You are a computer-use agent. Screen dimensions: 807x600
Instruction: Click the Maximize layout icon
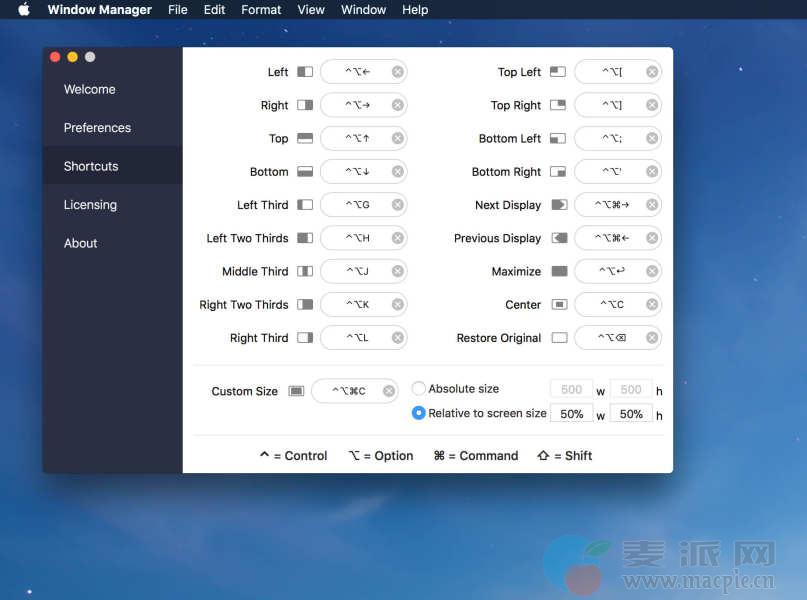(559, 271)
